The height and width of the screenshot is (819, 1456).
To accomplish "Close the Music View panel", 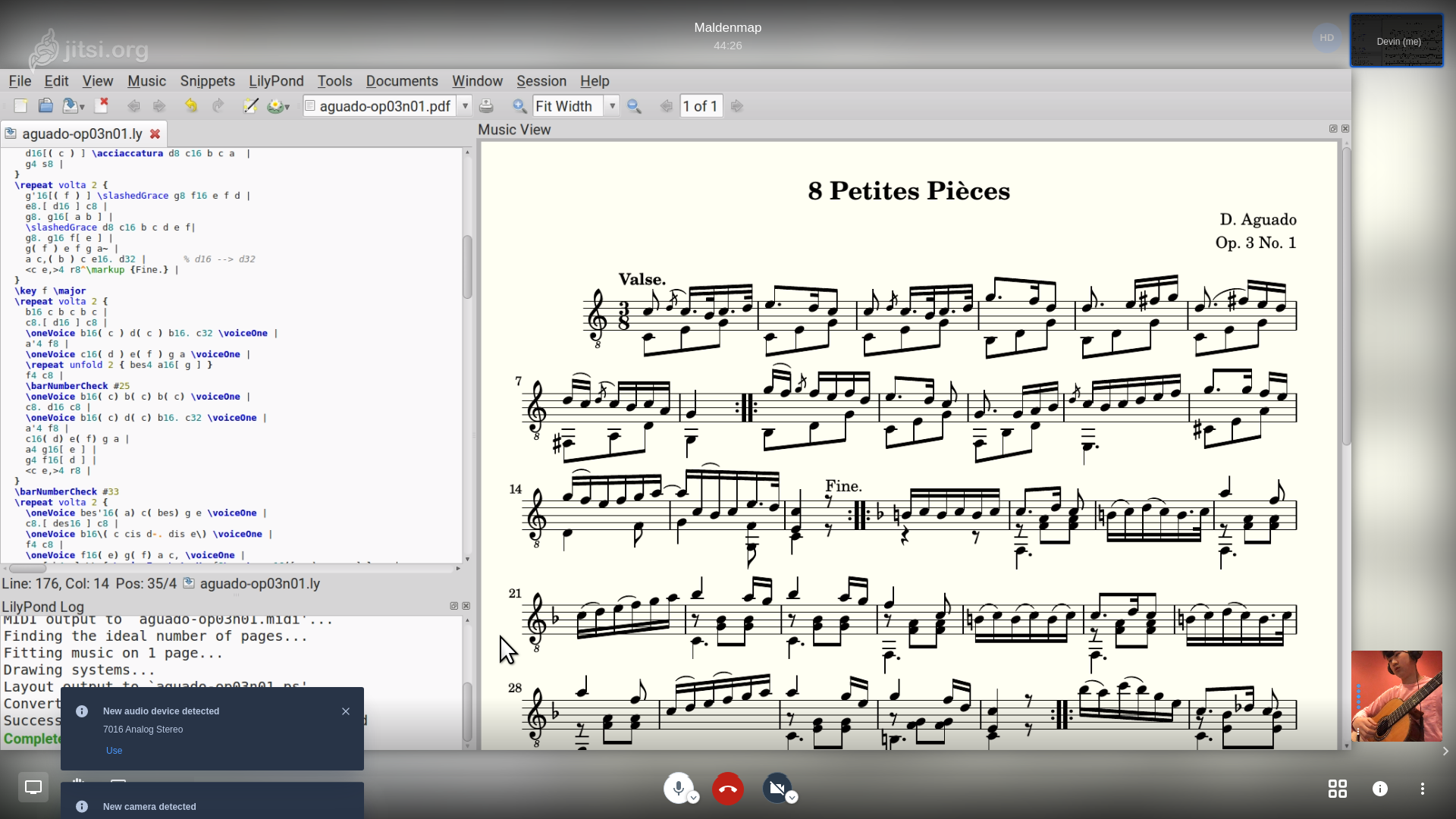I will click(x=1345, y=129).
